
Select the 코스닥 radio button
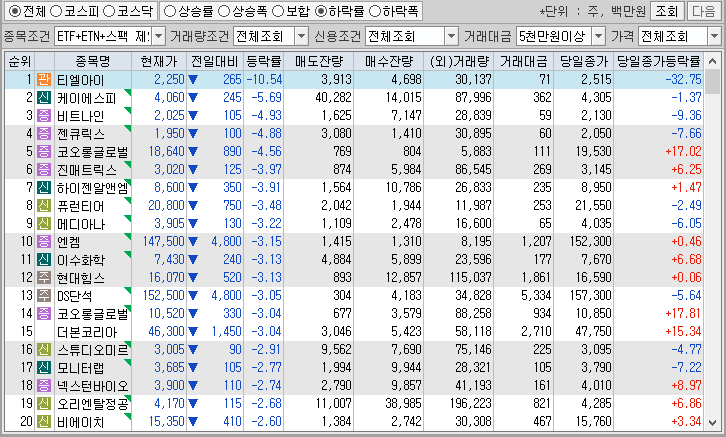[109, 11]
